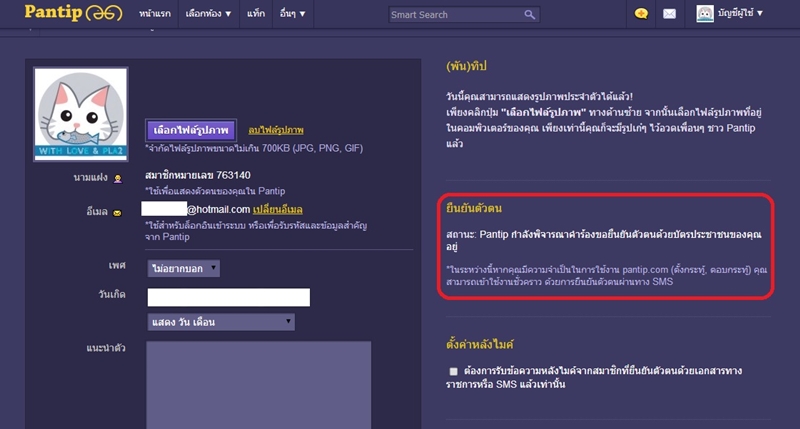Viewport: 800px width, 429px height.
Task: Click the อีเมล envelope icon
Action: point(117,213)
